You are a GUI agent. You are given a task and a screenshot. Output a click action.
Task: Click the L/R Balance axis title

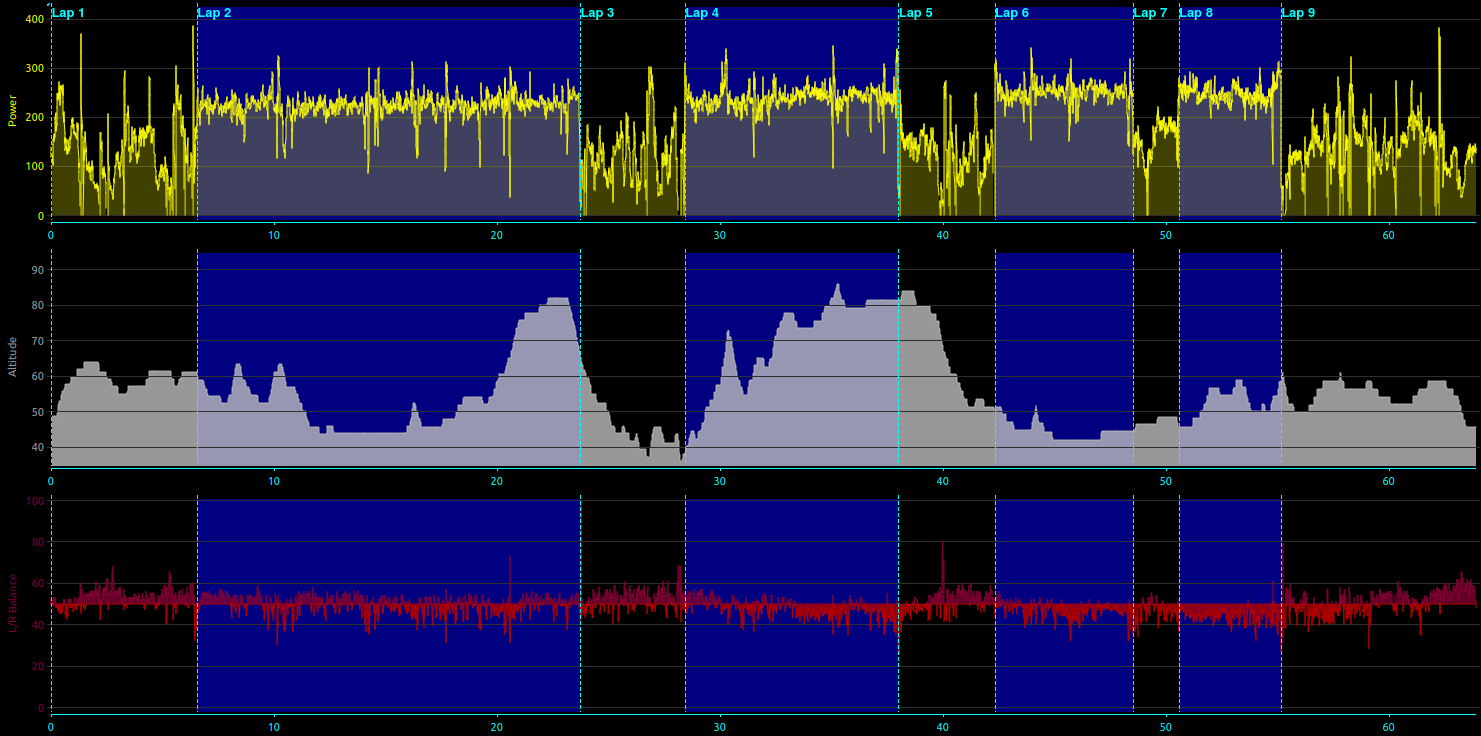[x=13, y=603]
